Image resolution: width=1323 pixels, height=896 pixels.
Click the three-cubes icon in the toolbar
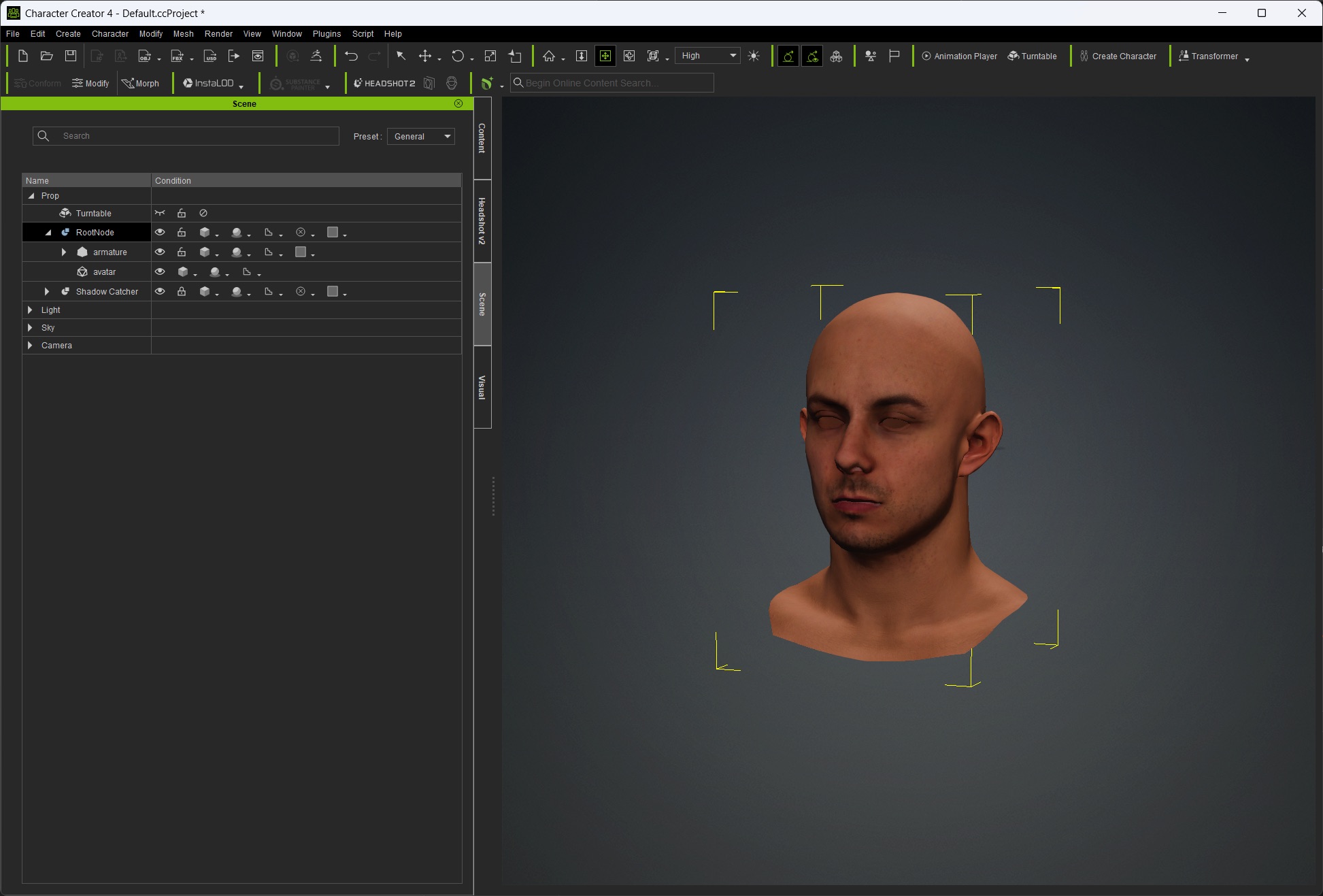(837, 56)
